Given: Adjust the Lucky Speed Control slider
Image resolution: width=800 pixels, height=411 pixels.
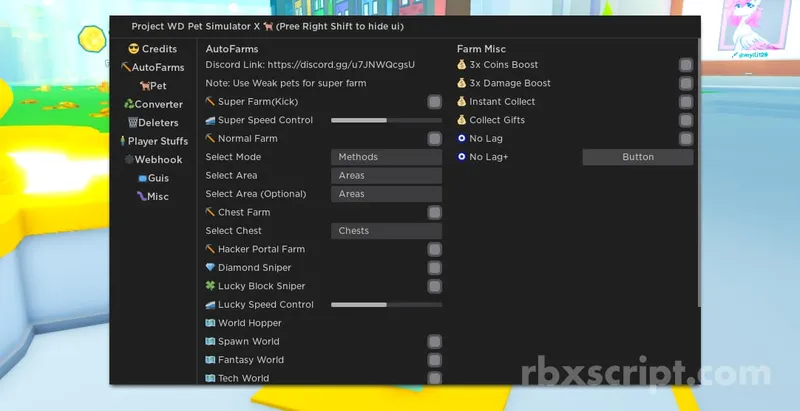Looking at the screenshot, I should pyautogui.click(x=386, y=304).
